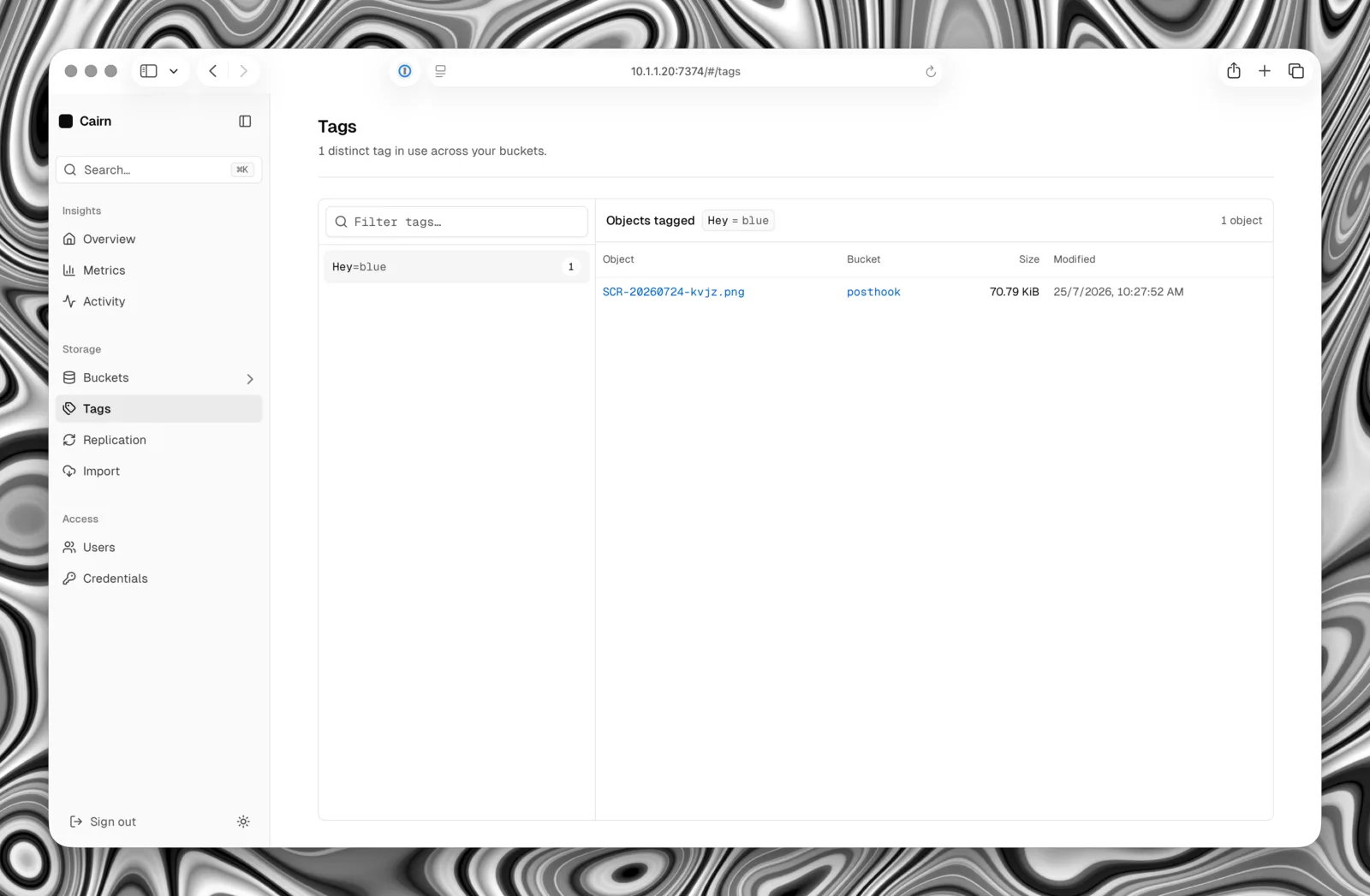Click the Filter tags magnifier icon

click(x=341, y=222)
